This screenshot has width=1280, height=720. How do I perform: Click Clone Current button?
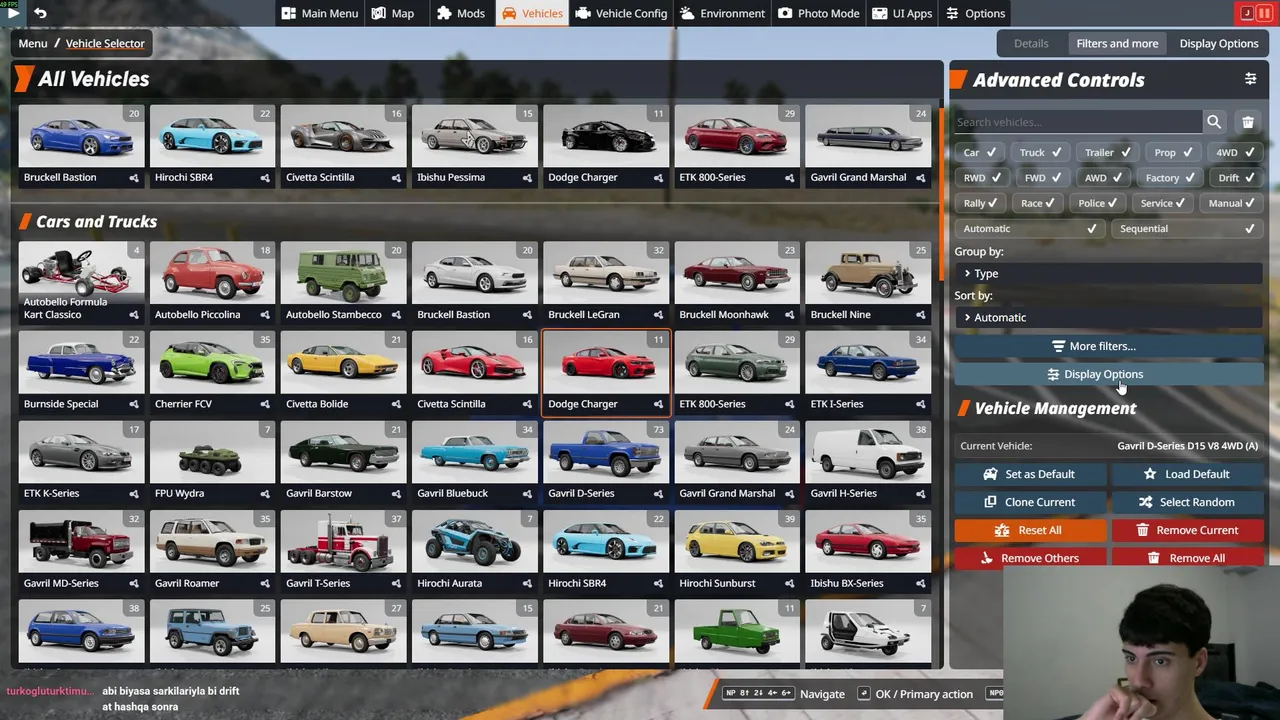tap(1029, 502)
